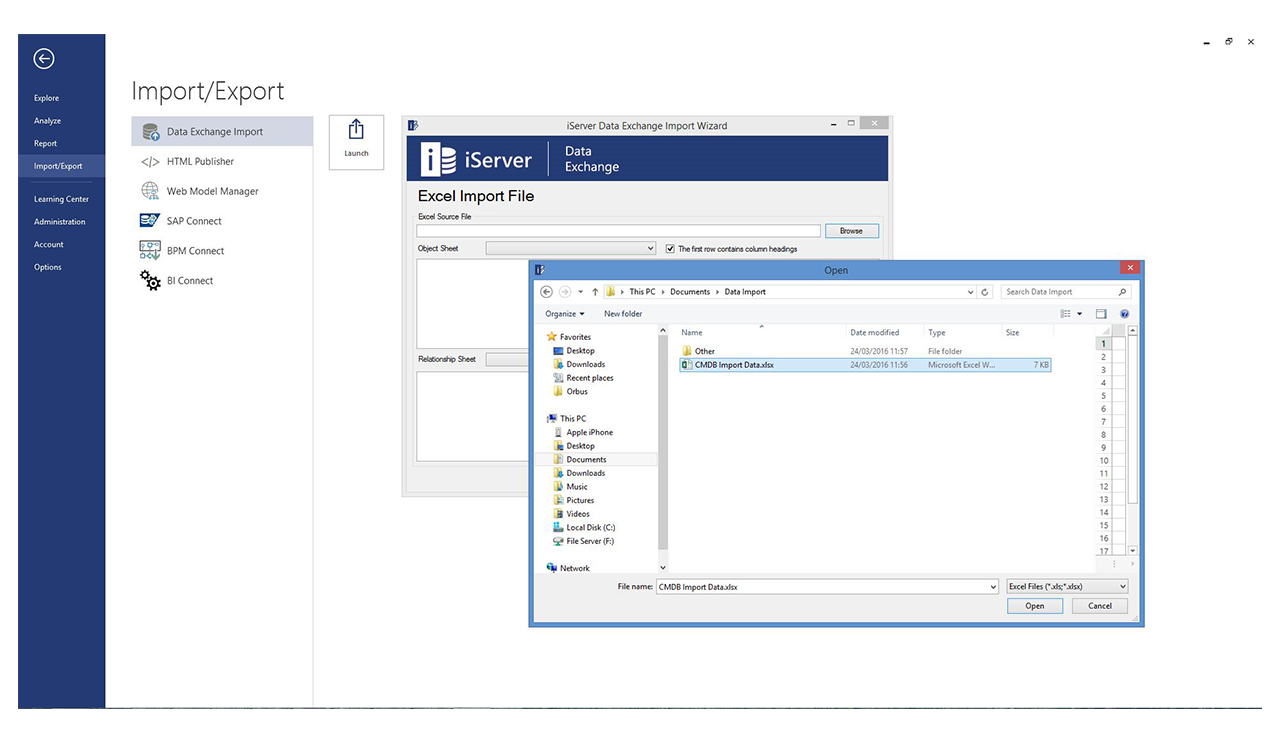Screen dimensions: 1280x742
Task: Click Documents in the breadcrumb path
Action: tap(690, 292)
